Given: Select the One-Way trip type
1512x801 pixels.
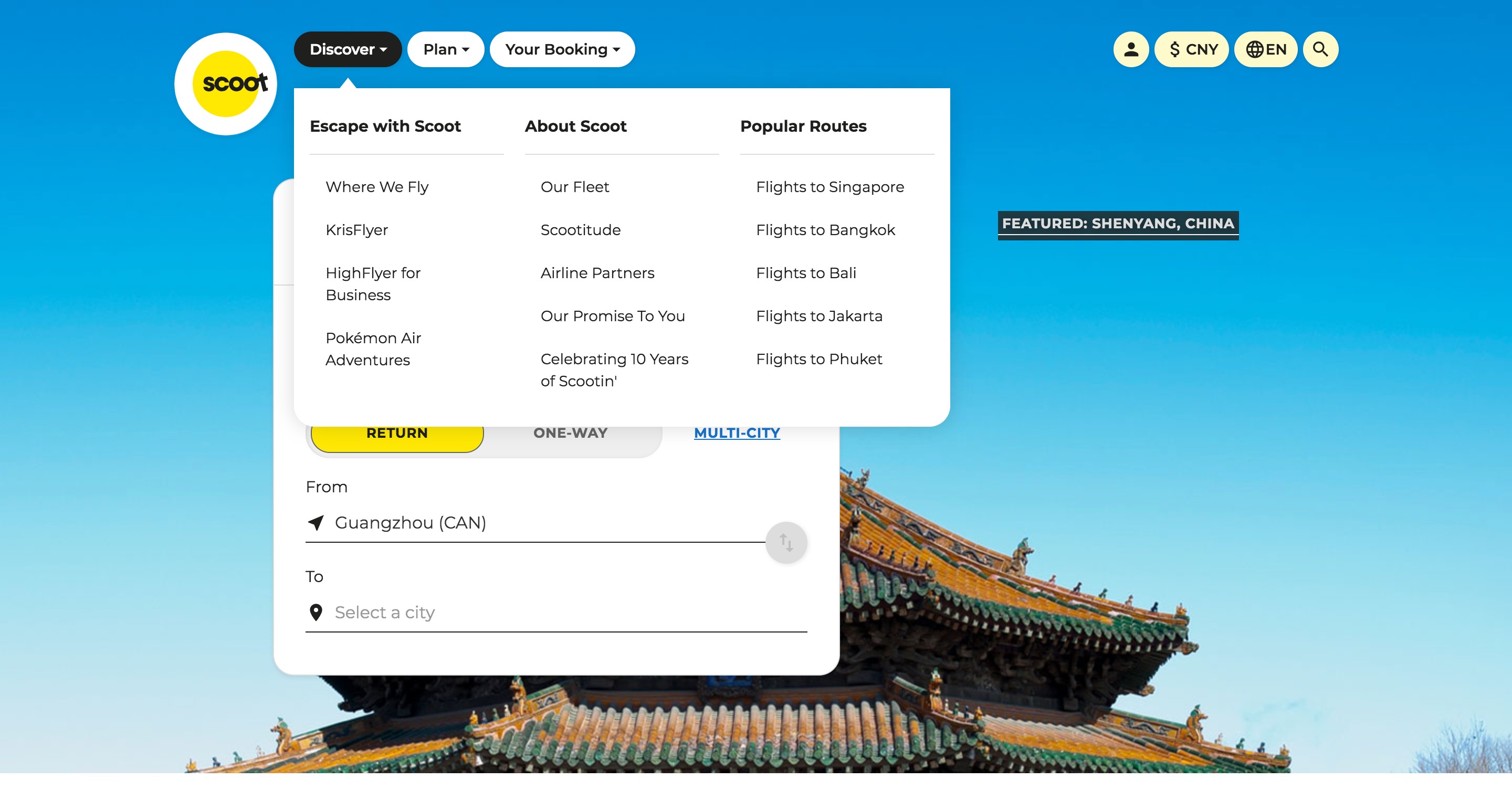Looking at the screenshot, I should [x=571, y=433].
